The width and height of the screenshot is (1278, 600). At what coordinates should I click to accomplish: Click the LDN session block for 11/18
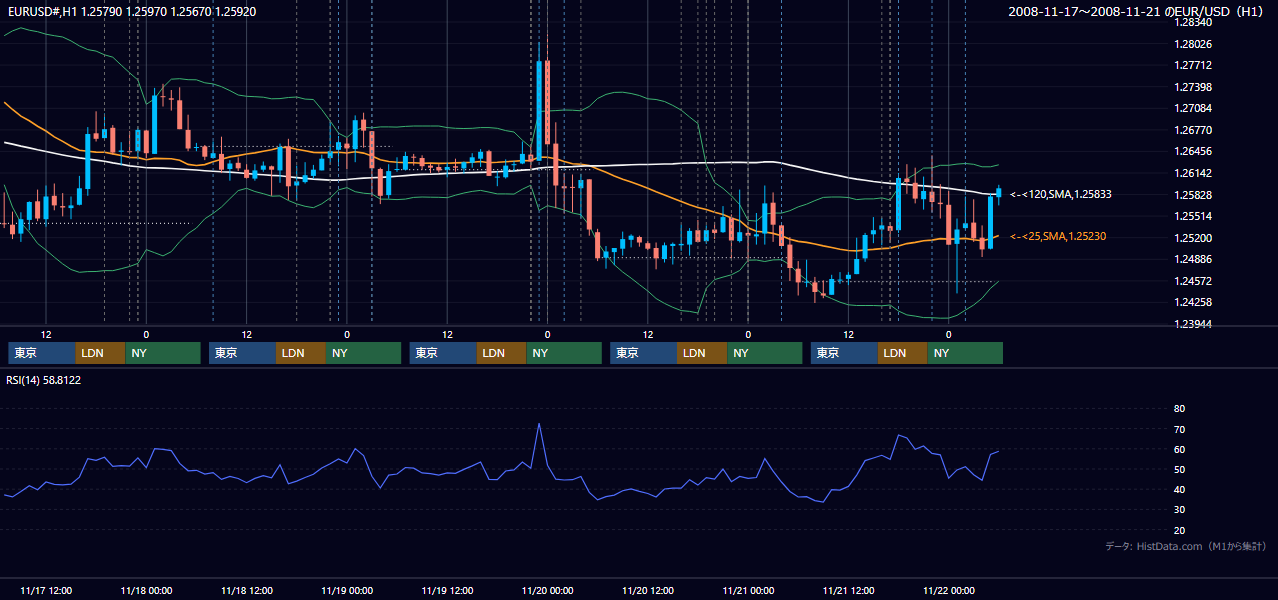(301, 353)
